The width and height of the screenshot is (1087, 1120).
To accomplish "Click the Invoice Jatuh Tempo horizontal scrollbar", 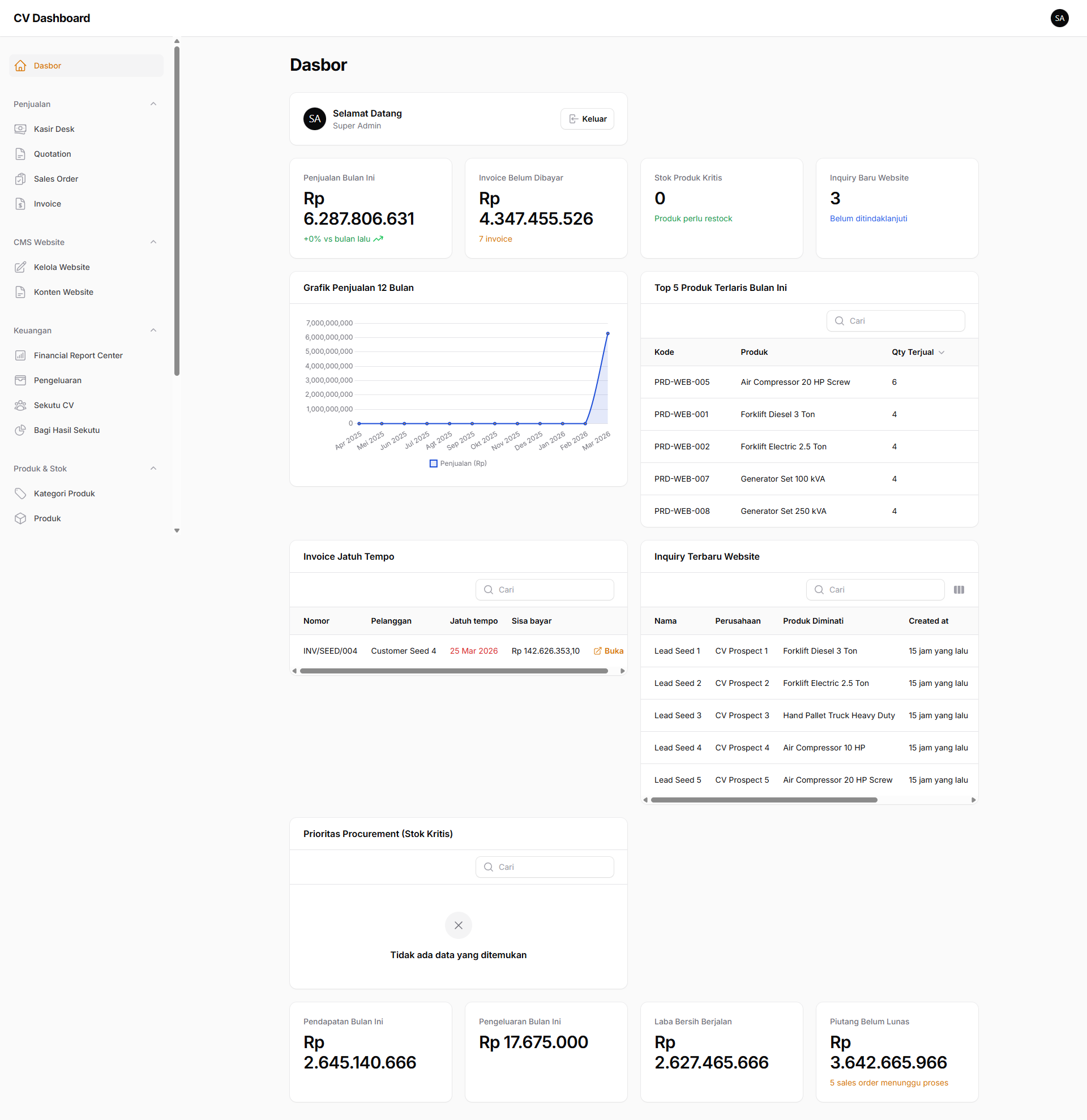I will 453,671.
